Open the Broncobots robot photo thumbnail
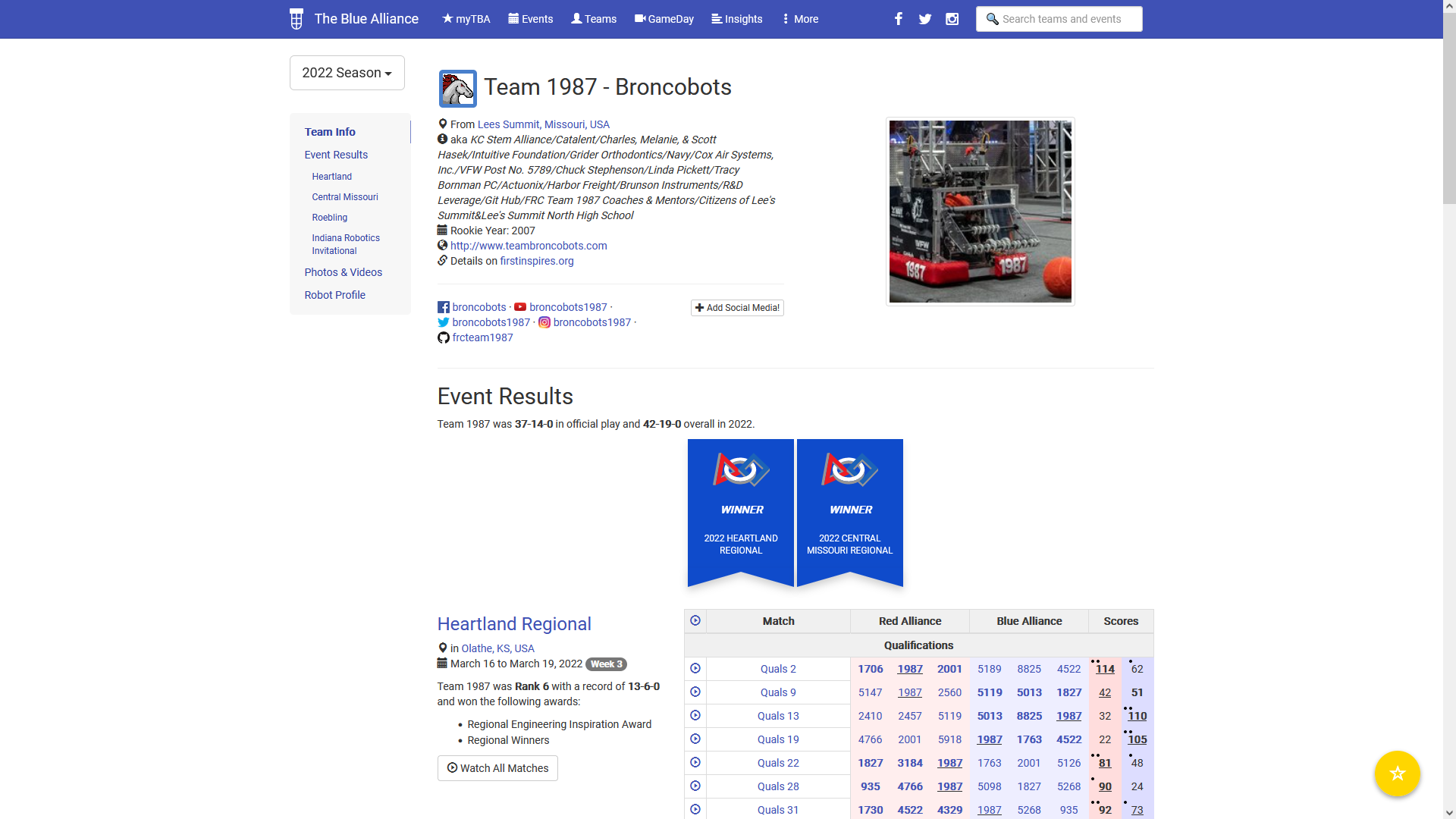 (980, 212)
